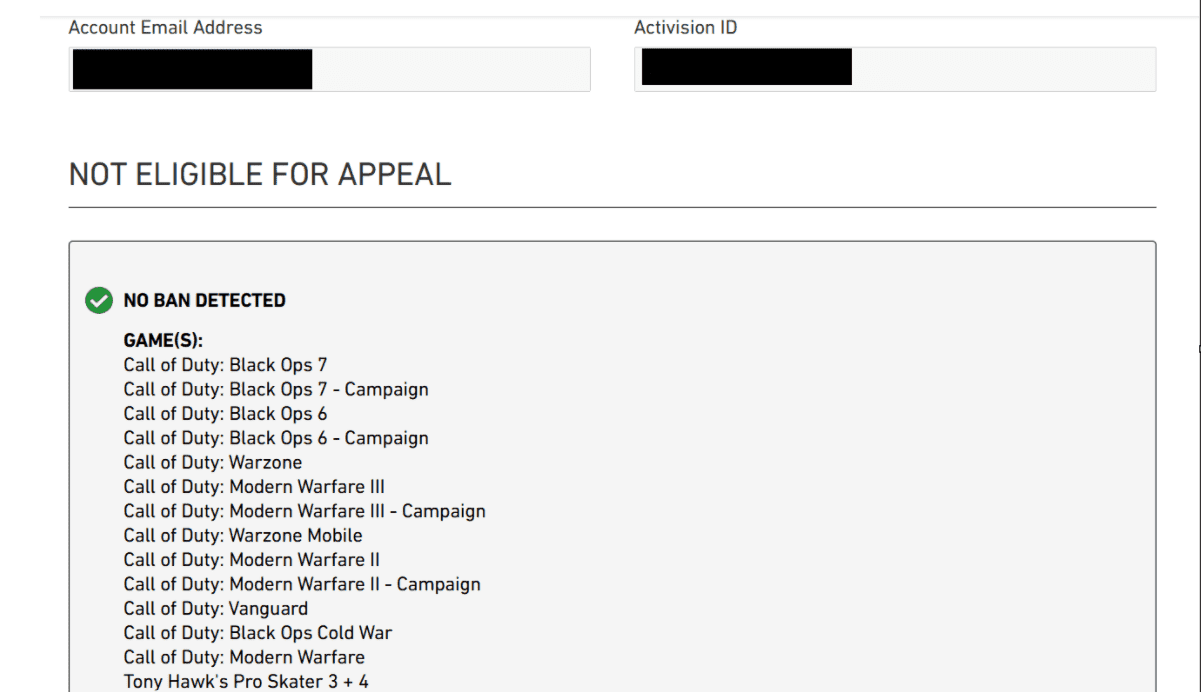This screenshot has width=1201, height=692.
Task: Click the NO BAN DETECTED status text
Action: (204, 300)
